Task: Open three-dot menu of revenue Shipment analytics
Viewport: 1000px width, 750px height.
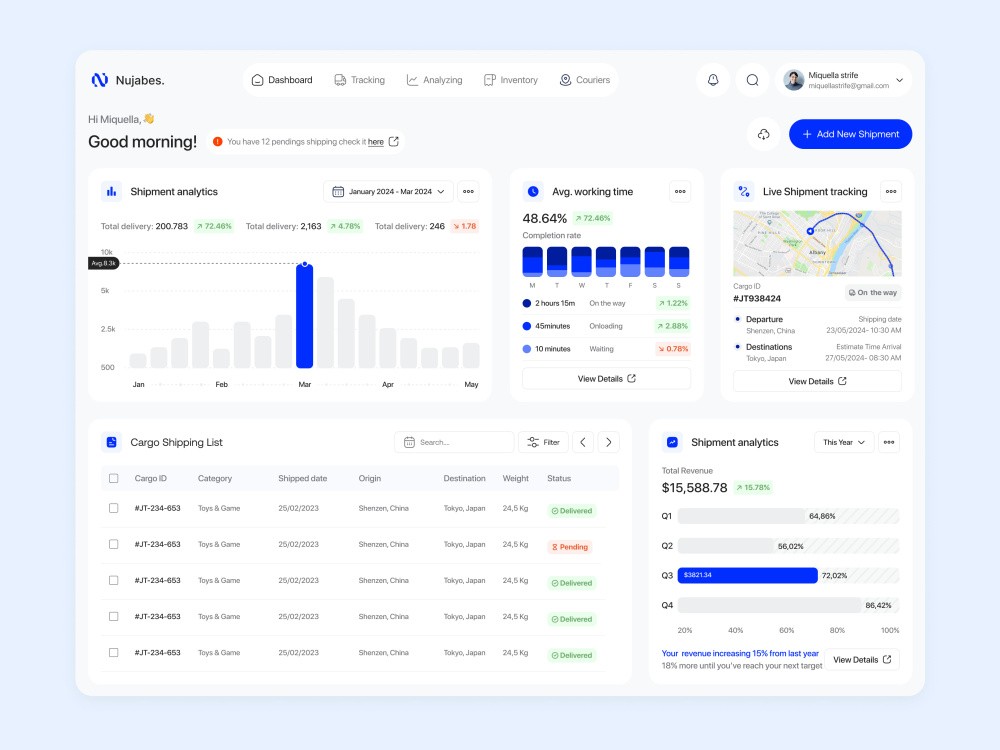Action: [889, 442]
